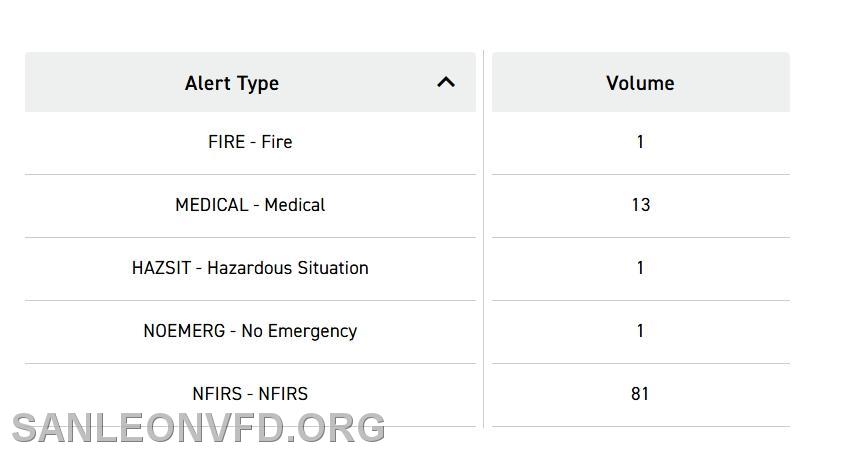The height and width of the screenshot is (451, 850).
Task: Click the Alert Type header text
Action: [232, 83]
